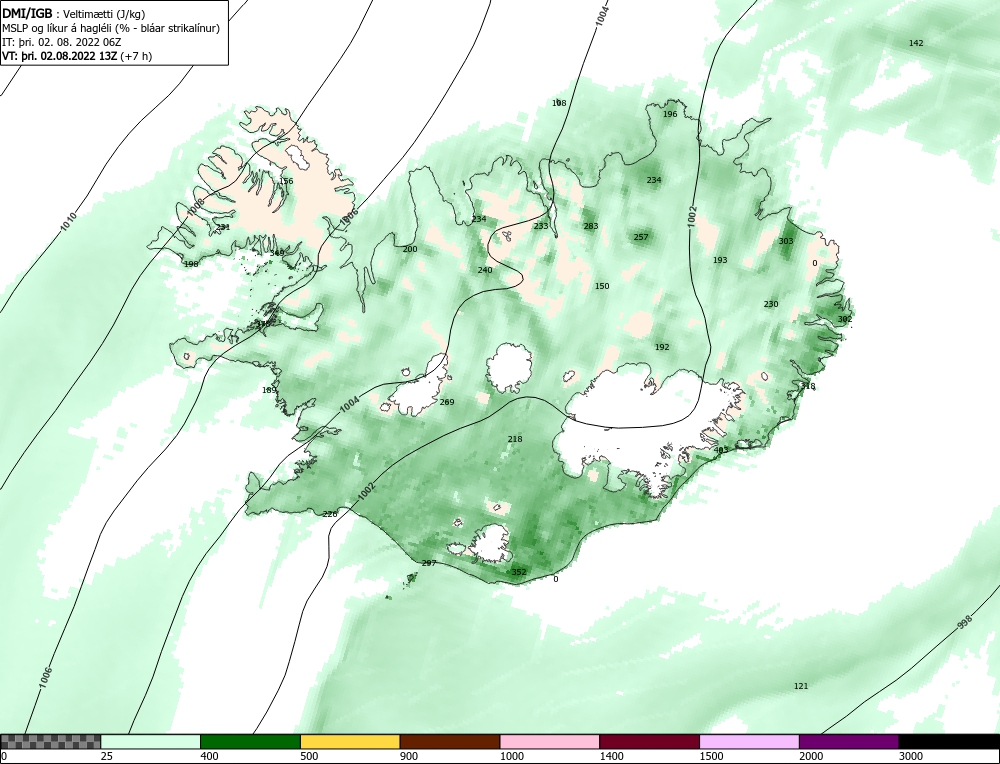This screenshot has height=764, width=1000.
Task: Click the legend label '1400'
Action: 610,756
